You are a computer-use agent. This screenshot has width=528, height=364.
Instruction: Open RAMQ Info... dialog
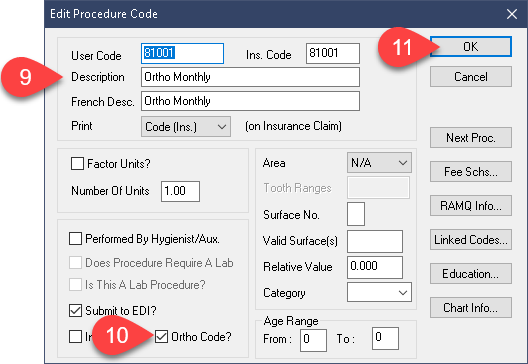(x=470, y=205)
